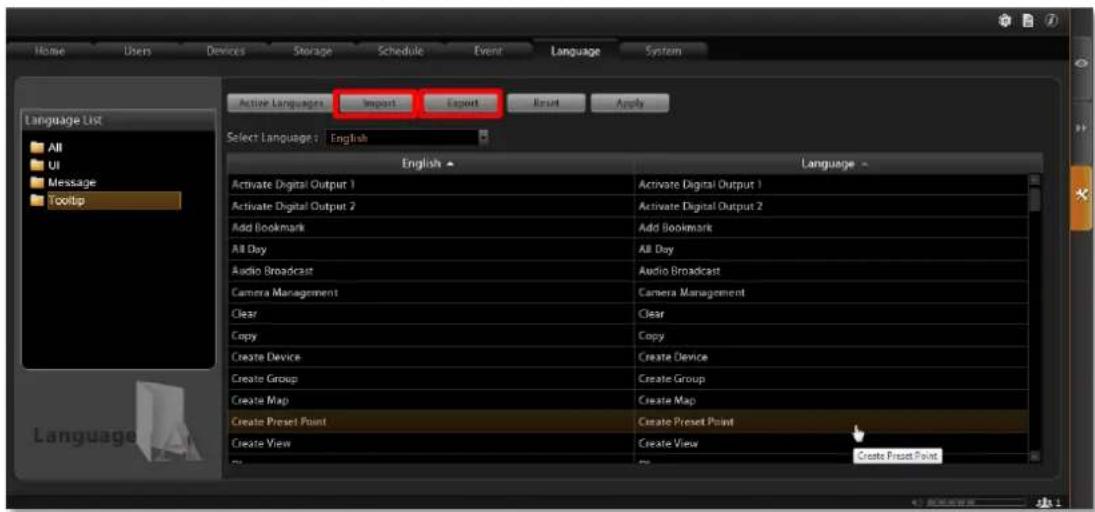Click English cell Copy
The width and height of the screenshot is (1095, 512).
coord(430,336)
